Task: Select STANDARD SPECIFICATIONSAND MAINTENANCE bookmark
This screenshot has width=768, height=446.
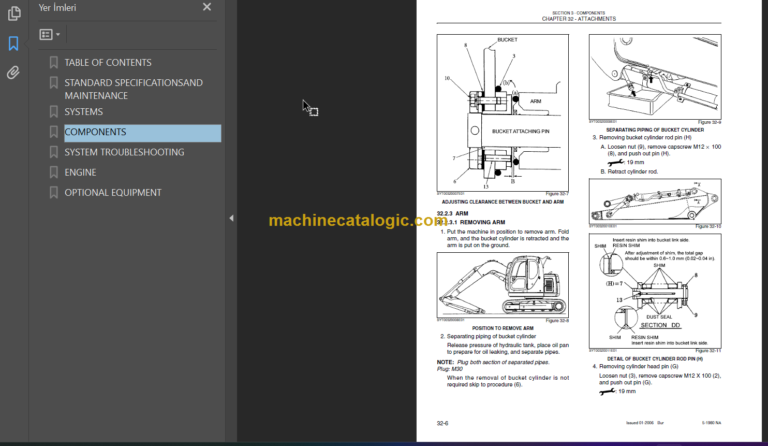Action: [x=133, y=89]
